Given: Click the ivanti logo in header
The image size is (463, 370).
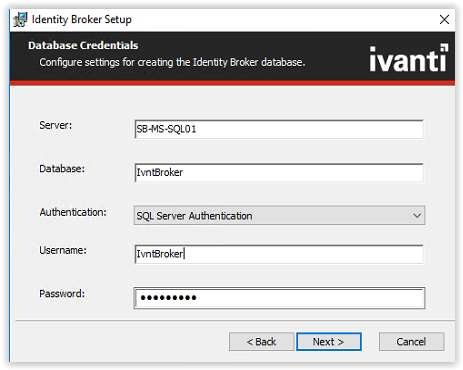Looking at the screenshot, I should pyautogui.click(x=409, y=58).
